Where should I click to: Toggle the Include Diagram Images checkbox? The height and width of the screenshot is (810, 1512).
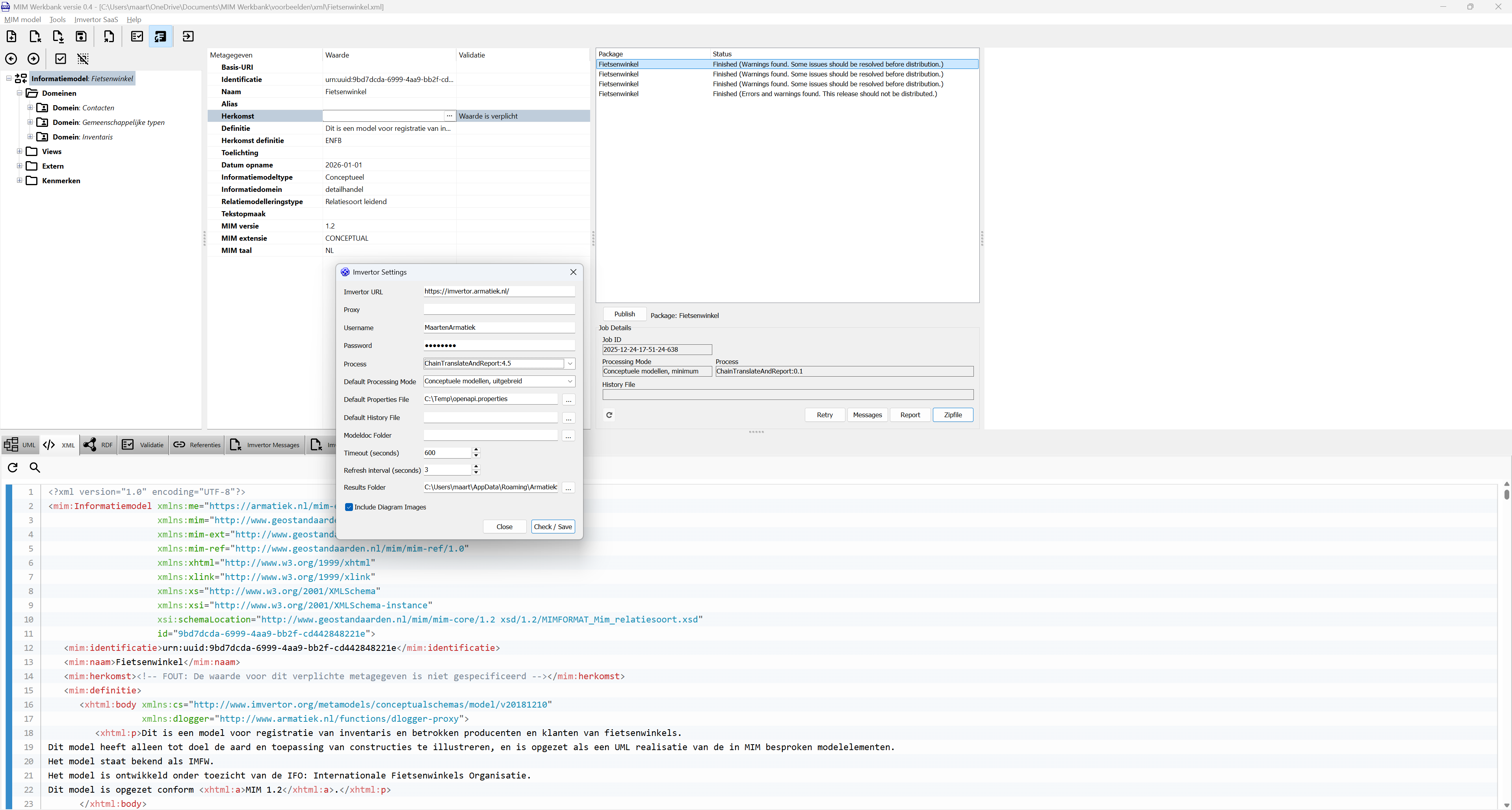349,507
